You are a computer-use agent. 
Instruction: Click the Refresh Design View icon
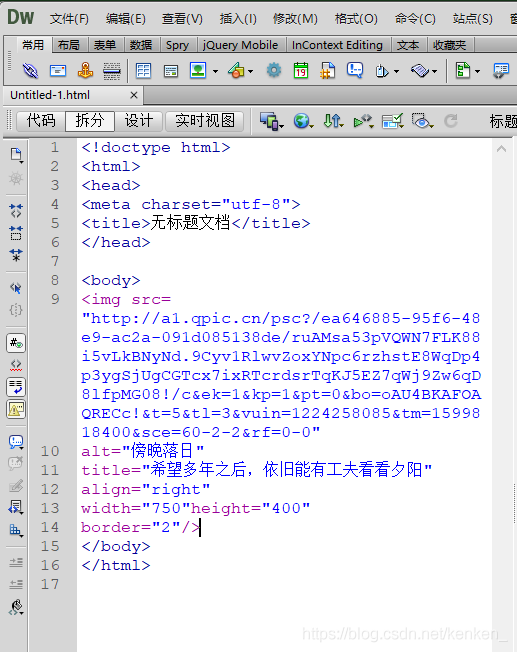[x=451, y=121]
